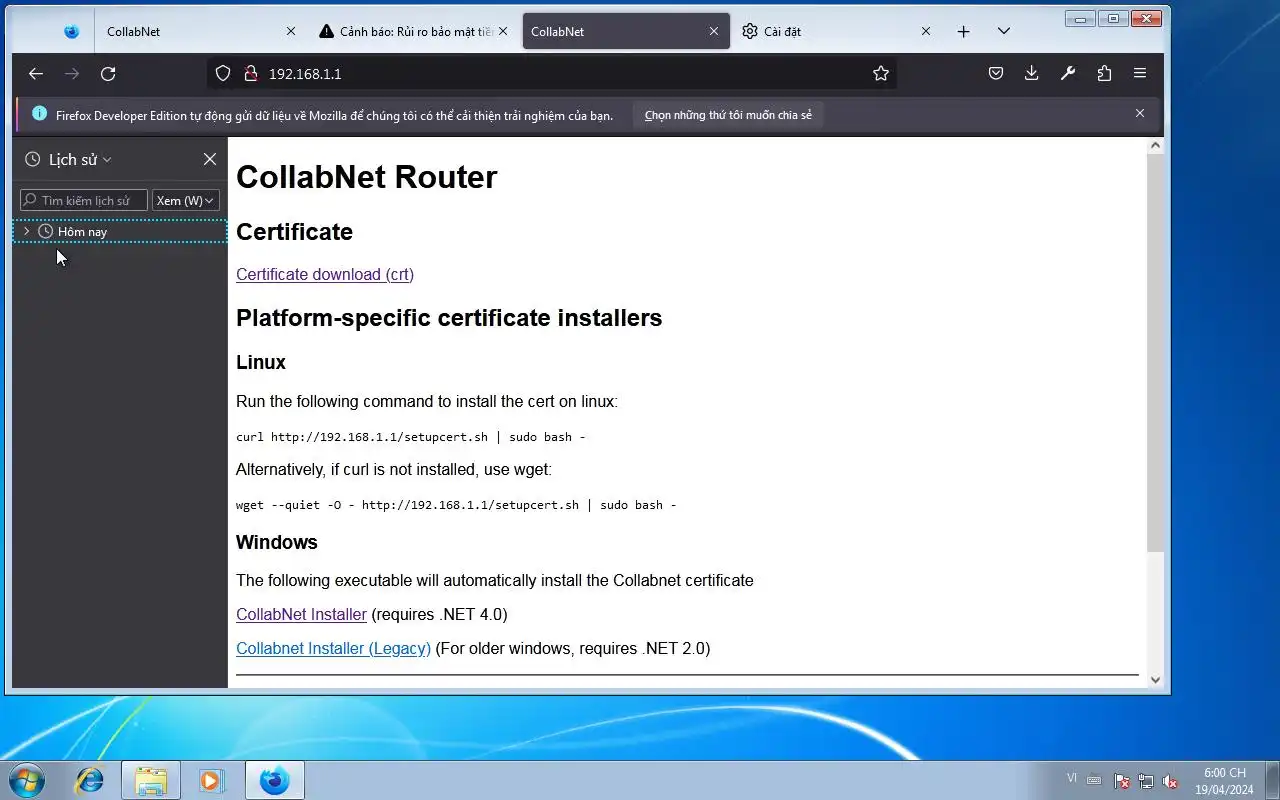
Task: Close the active CollabNet tab
Action: pyautogui.click(x=714, y=31)
